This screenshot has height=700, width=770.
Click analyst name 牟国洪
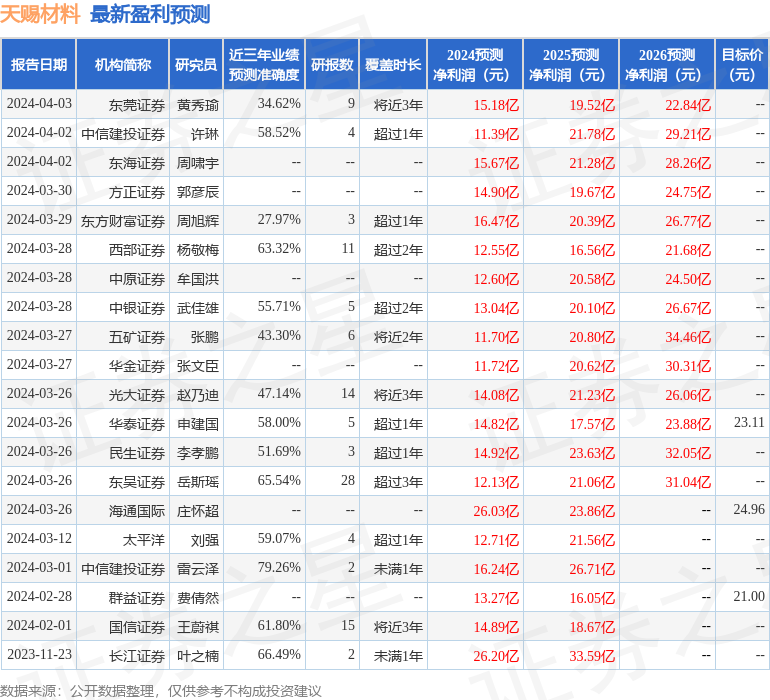click(197, 279)
